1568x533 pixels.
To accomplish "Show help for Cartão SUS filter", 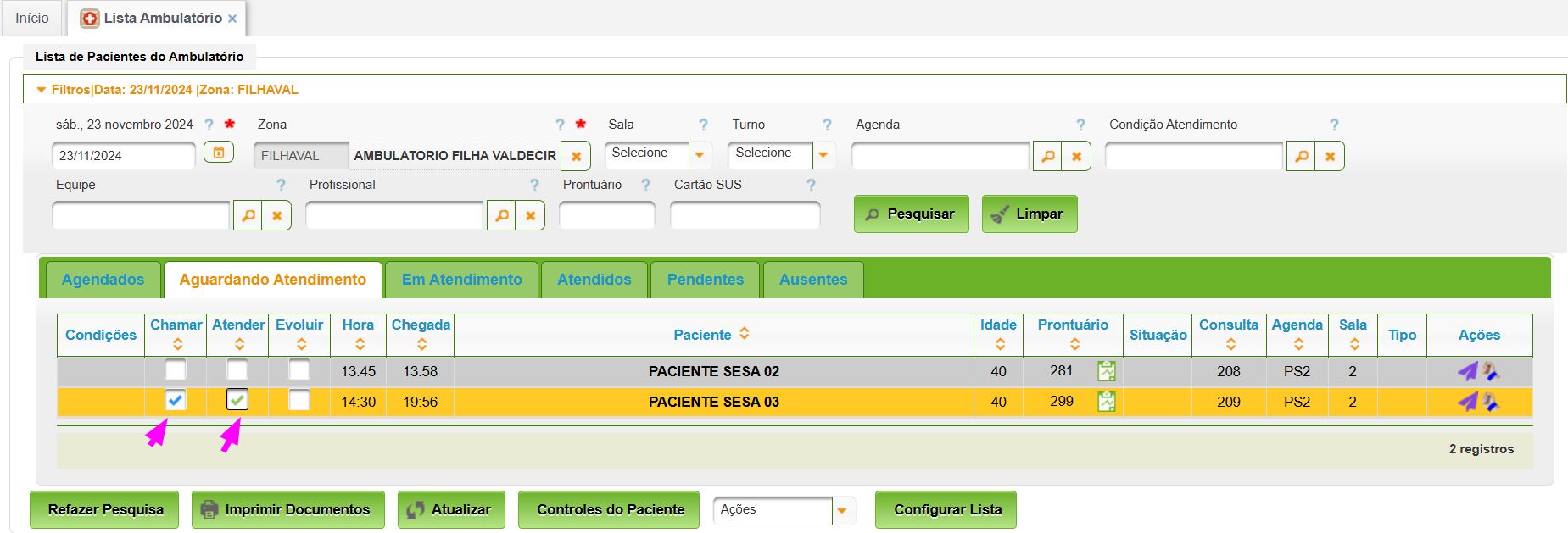I will pos(811,185).
